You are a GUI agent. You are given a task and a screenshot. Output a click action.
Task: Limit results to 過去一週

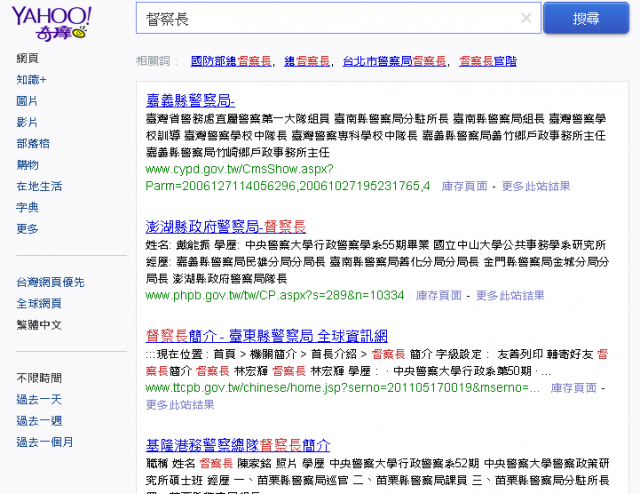39,421
